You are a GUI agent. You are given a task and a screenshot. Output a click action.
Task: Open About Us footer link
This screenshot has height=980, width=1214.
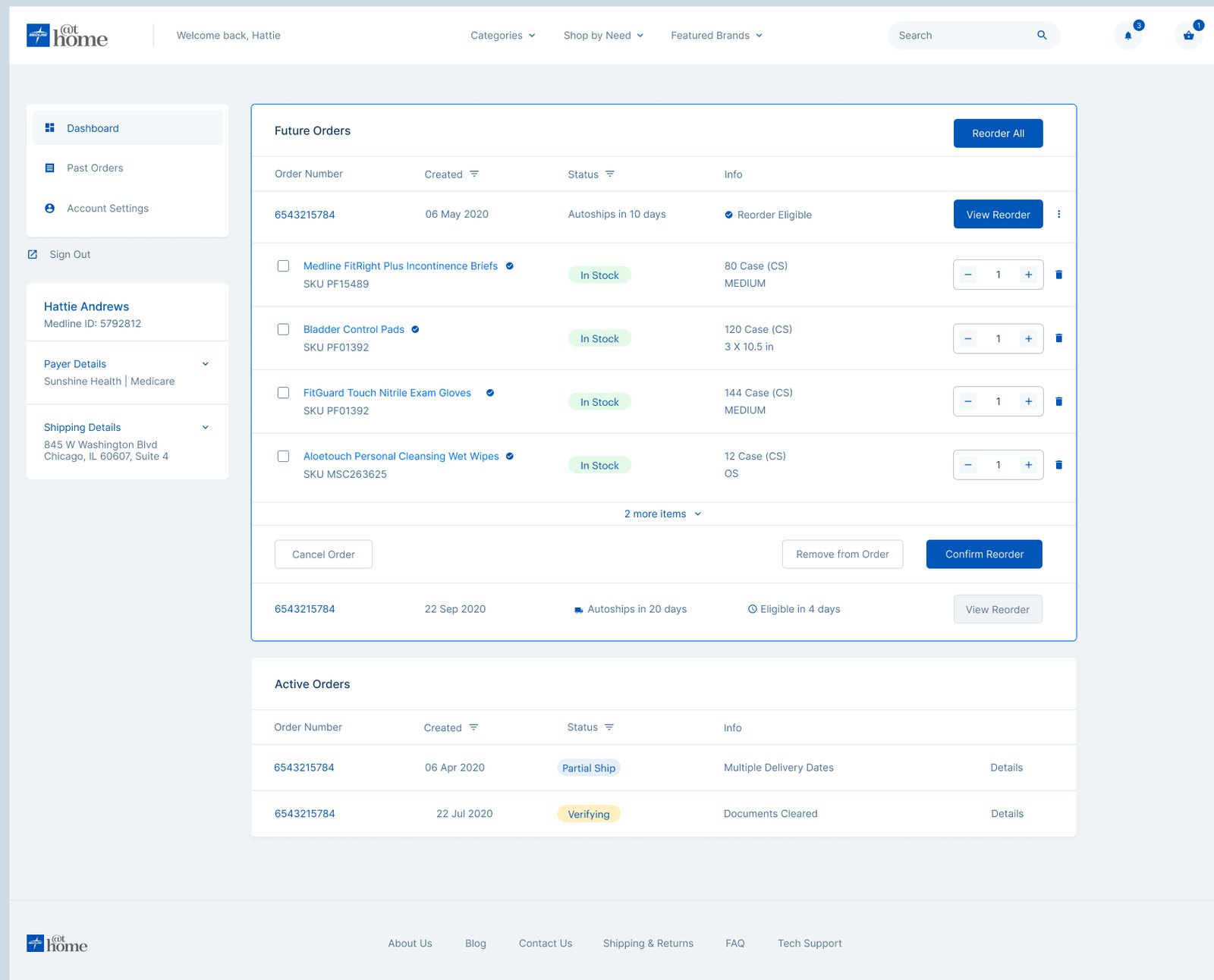click(x=410, y=943)
